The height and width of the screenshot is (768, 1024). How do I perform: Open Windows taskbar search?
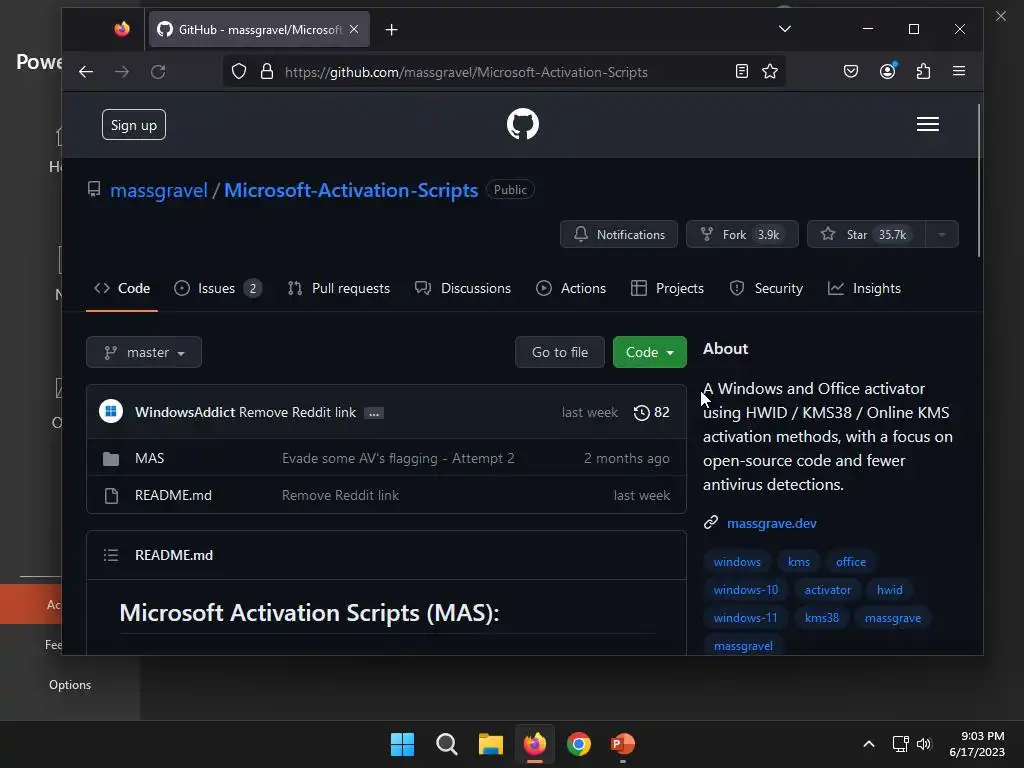[x=447, y=744]
